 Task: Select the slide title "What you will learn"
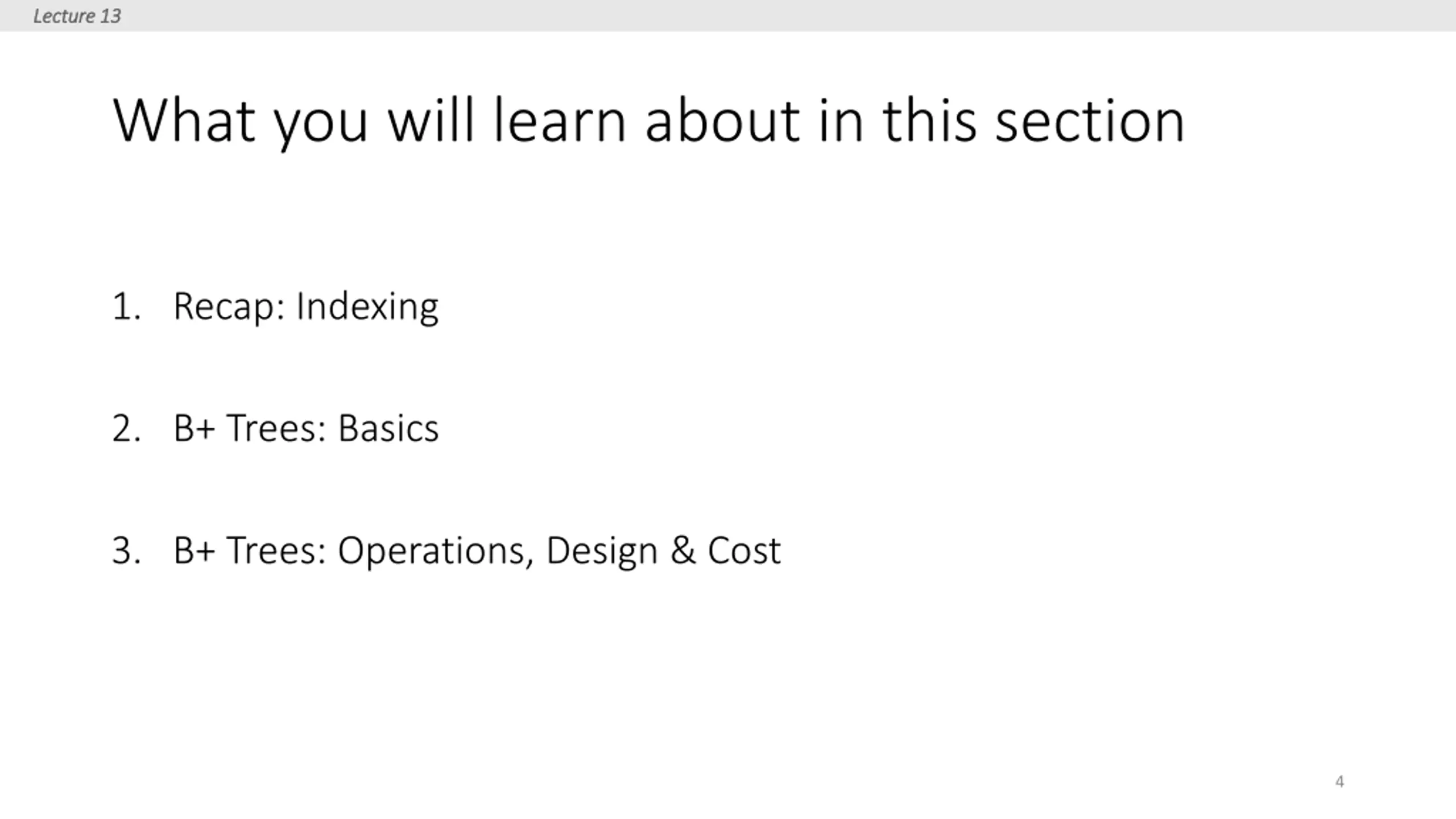coord(648,121)
